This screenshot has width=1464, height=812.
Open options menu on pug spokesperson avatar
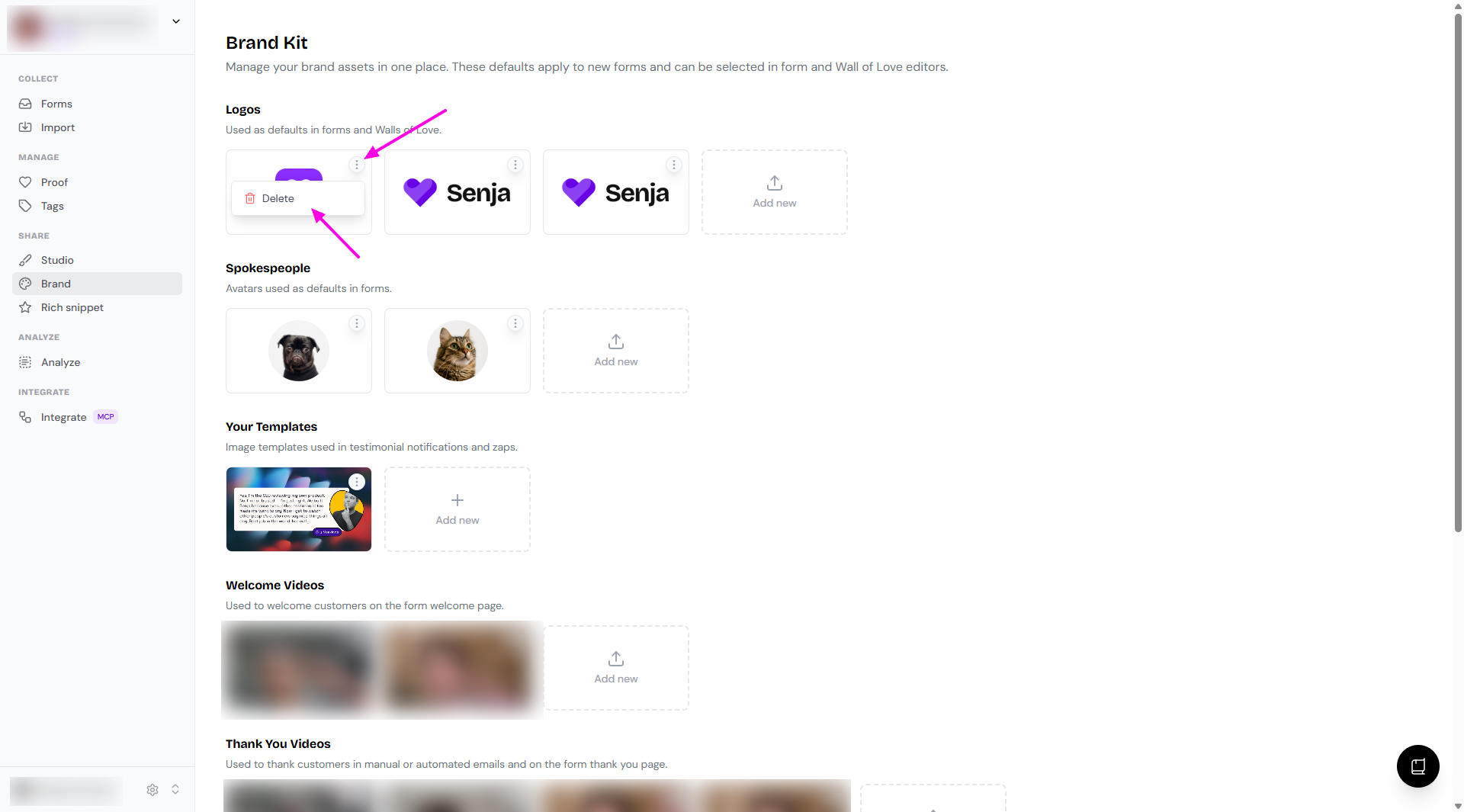tap(357, 323)
